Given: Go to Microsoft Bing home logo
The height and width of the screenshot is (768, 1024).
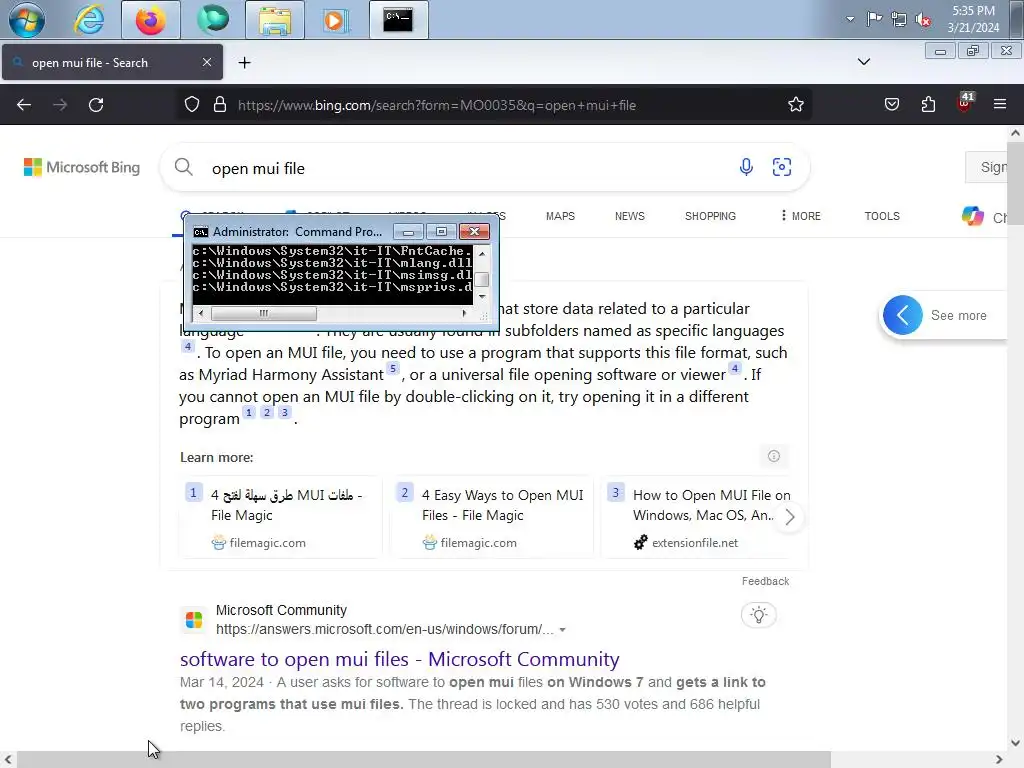Looking at the screenshot, I should point(82,167).
